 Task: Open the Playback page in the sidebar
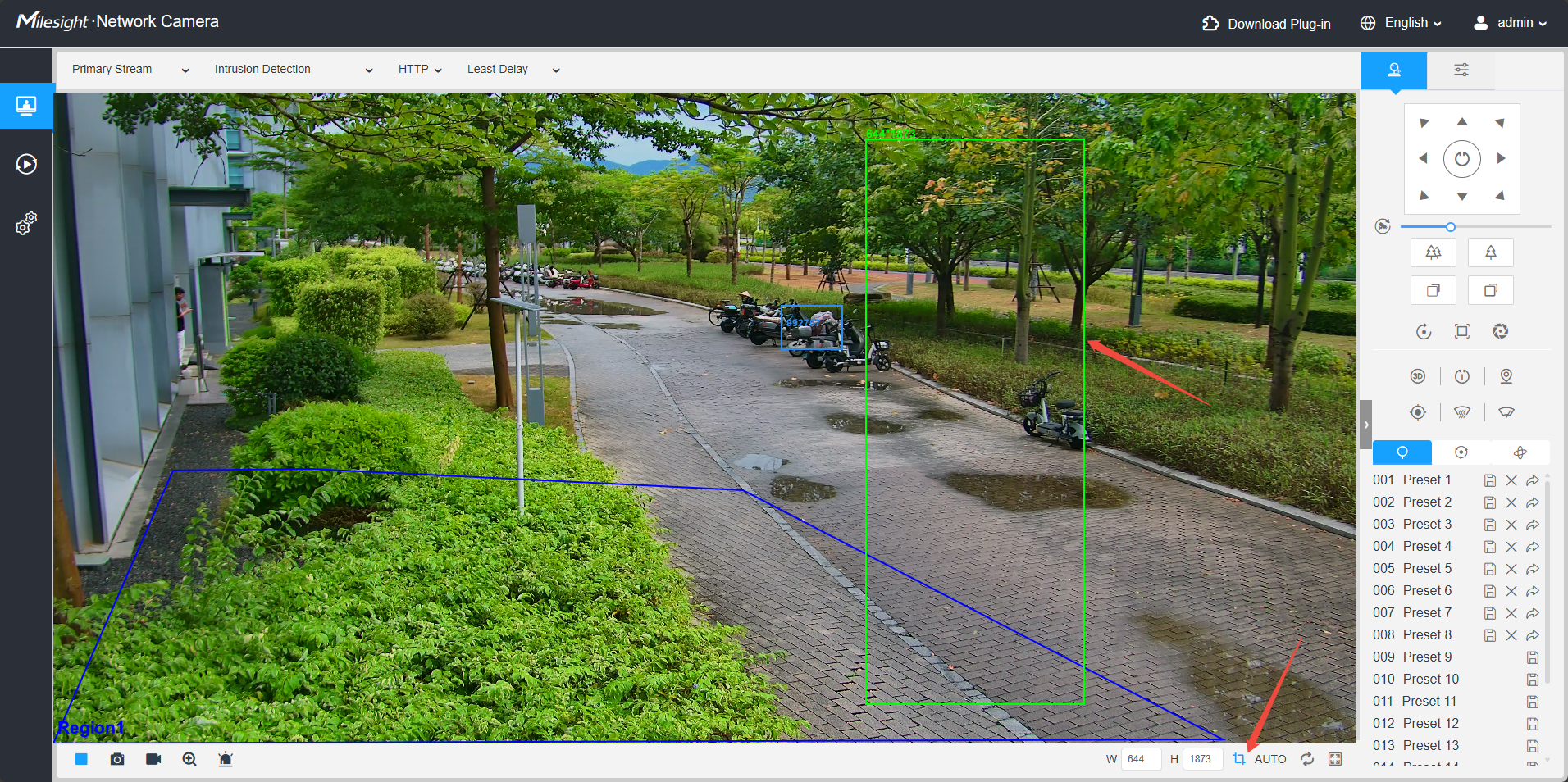coord(26,164)
